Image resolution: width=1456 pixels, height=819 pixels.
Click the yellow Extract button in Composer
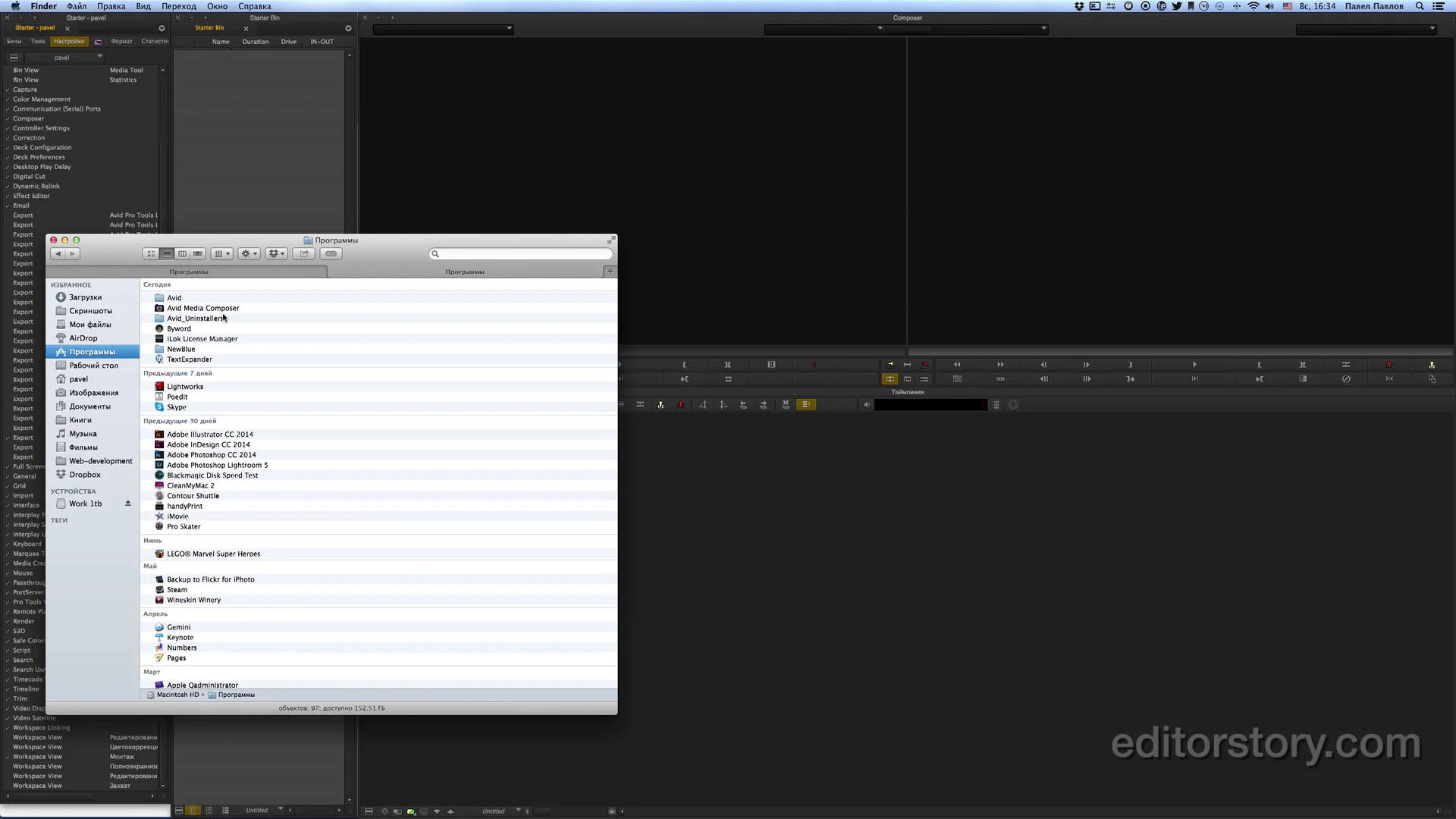[x=1432, y=365]
